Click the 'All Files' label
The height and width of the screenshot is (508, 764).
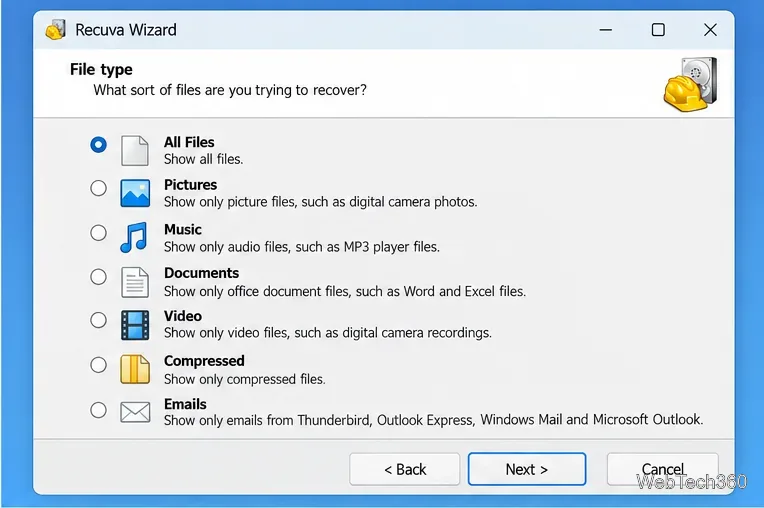pyautogui.click(x=189, y=142)
